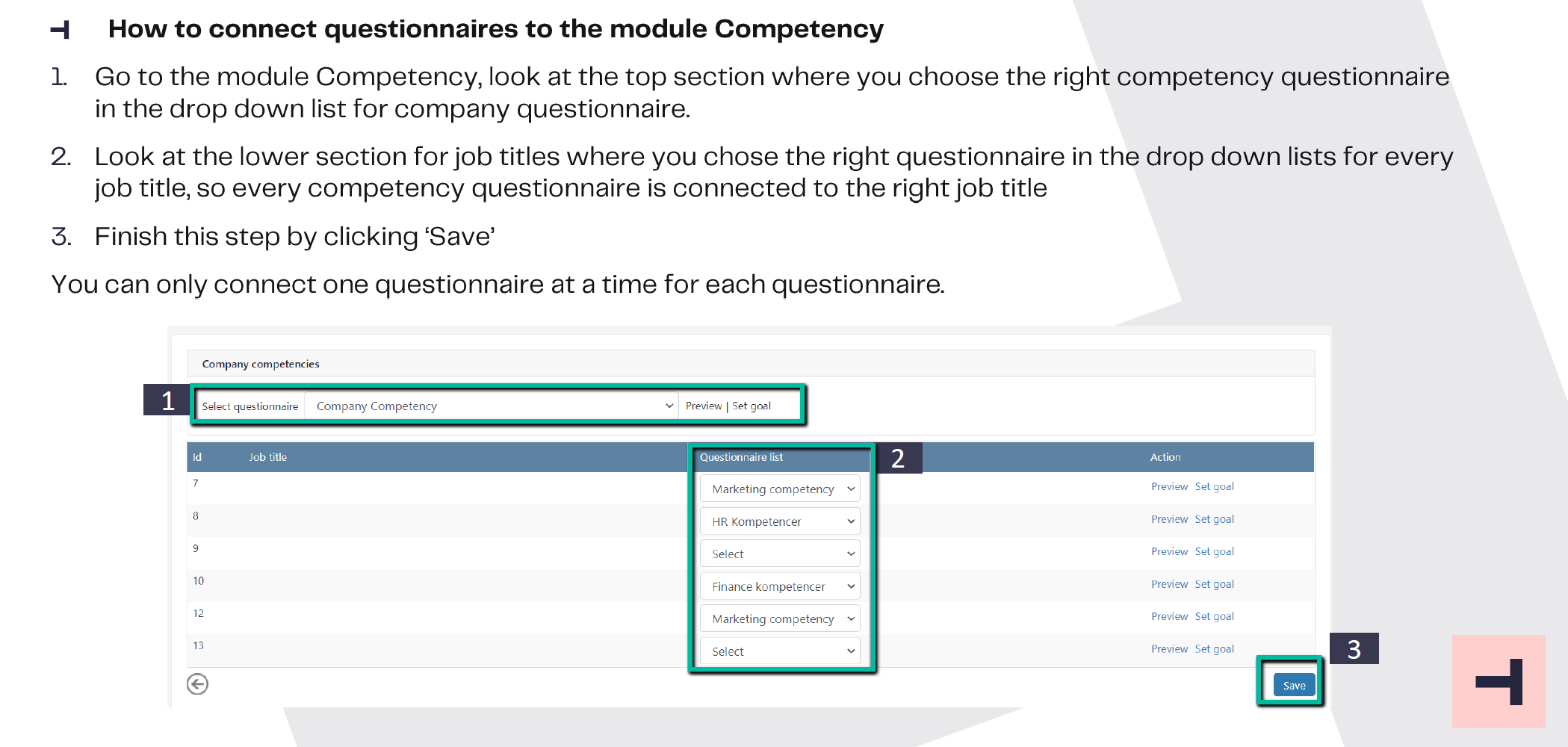Click Set goal link for row 13
Image resolution: width=1568 pixels, height=747 pixels.
tap(1214, 649)
